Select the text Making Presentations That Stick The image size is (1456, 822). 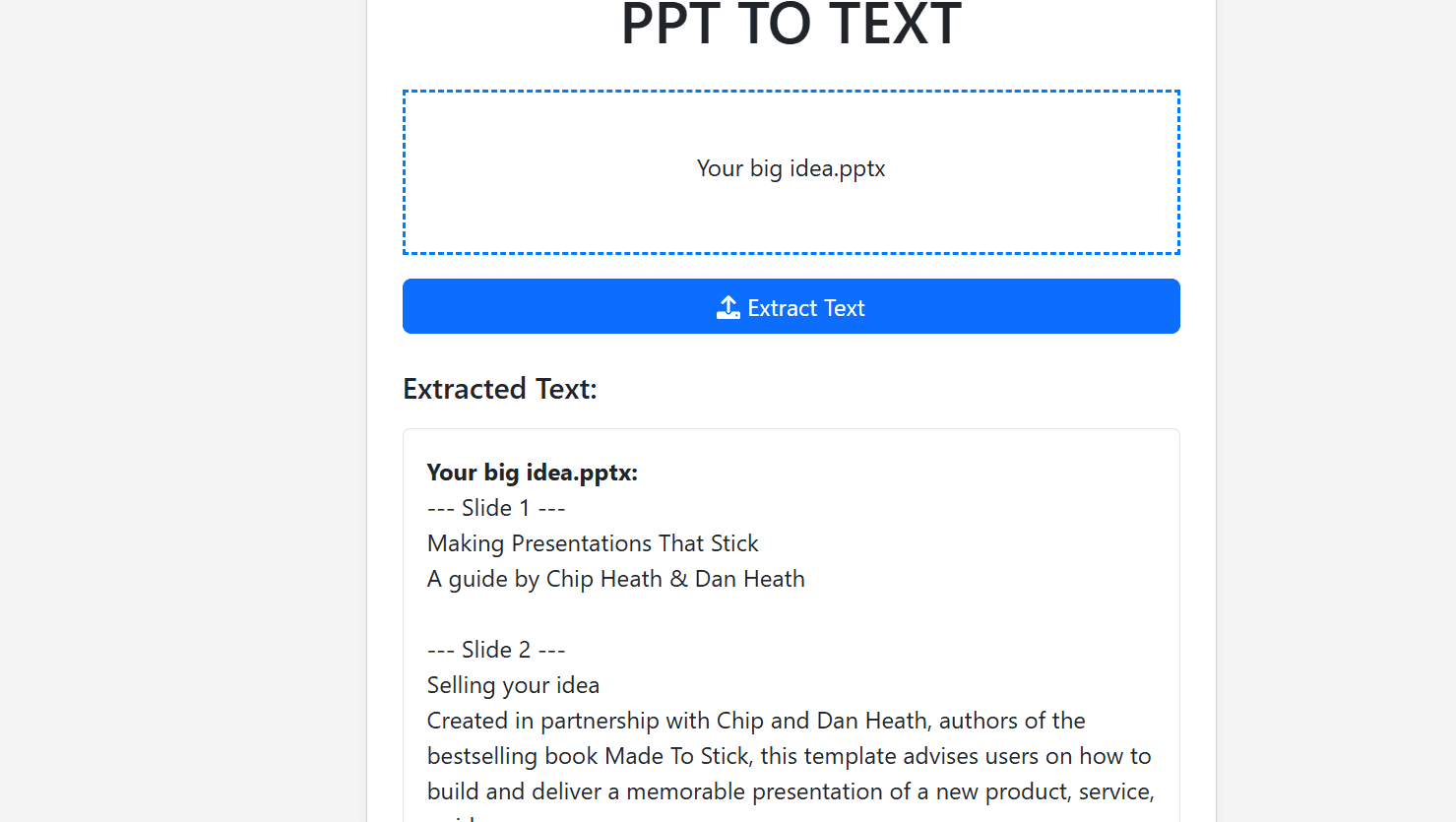592,542
